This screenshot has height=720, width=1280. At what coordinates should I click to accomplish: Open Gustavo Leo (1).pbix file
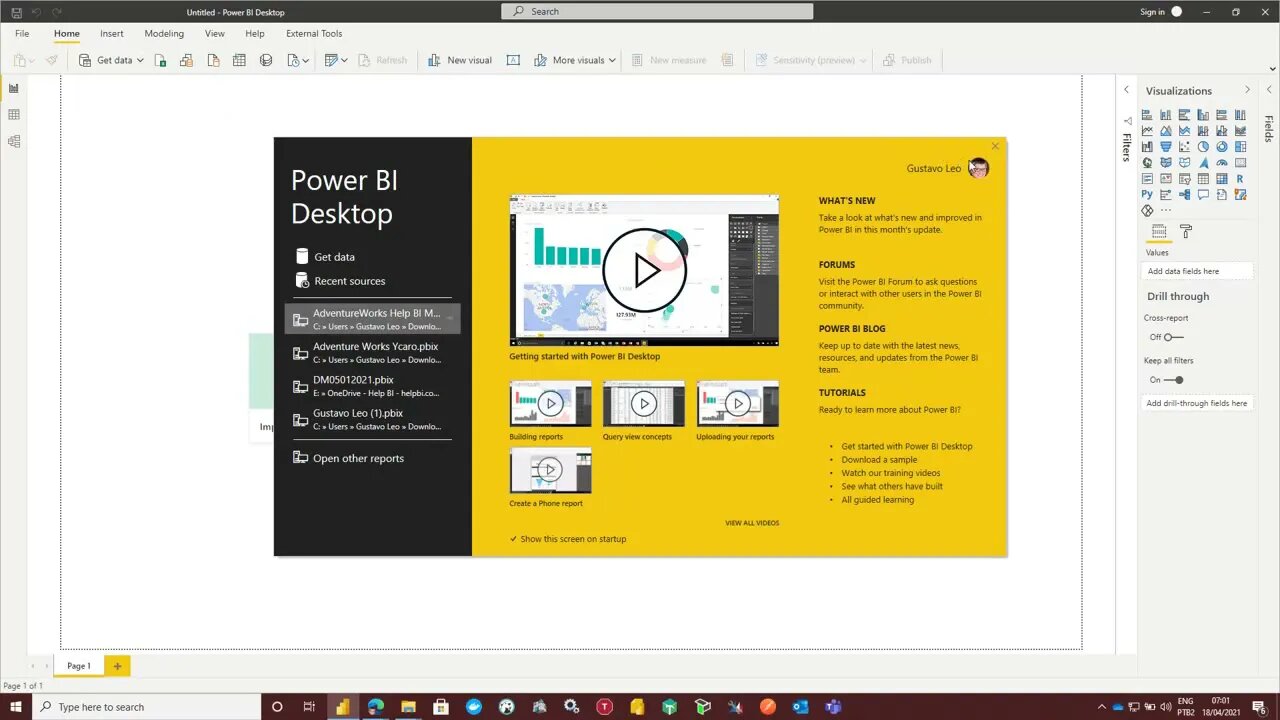click(x=372, y=419)
